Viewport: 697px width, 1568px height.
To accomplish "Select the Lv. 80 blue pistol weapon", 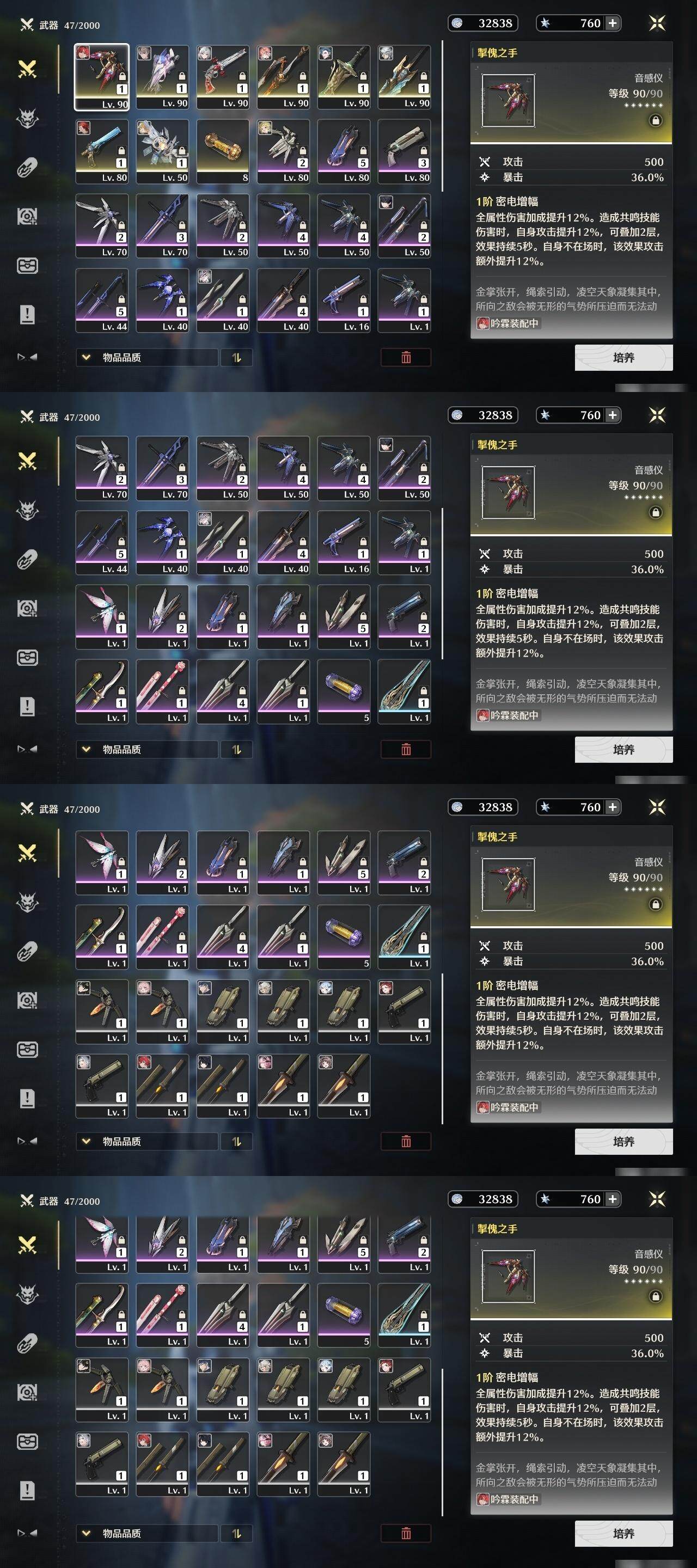I will click(102, 151).
